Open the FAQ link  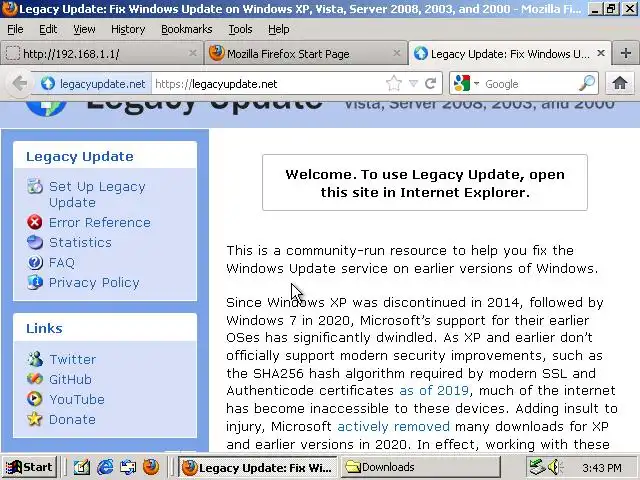(x=62, y=262)
